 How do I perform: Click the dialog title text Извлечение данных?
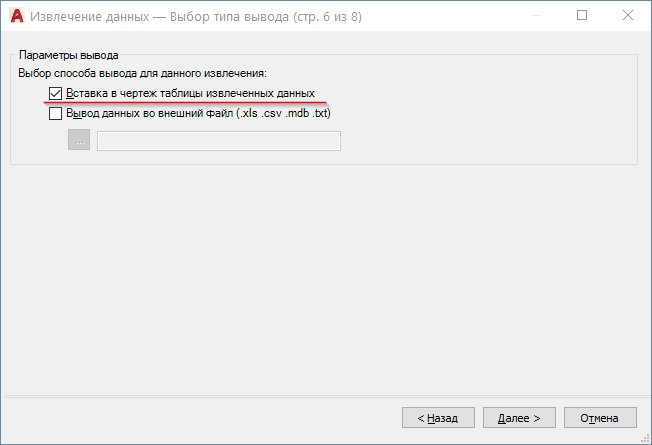tap(89, 17)
